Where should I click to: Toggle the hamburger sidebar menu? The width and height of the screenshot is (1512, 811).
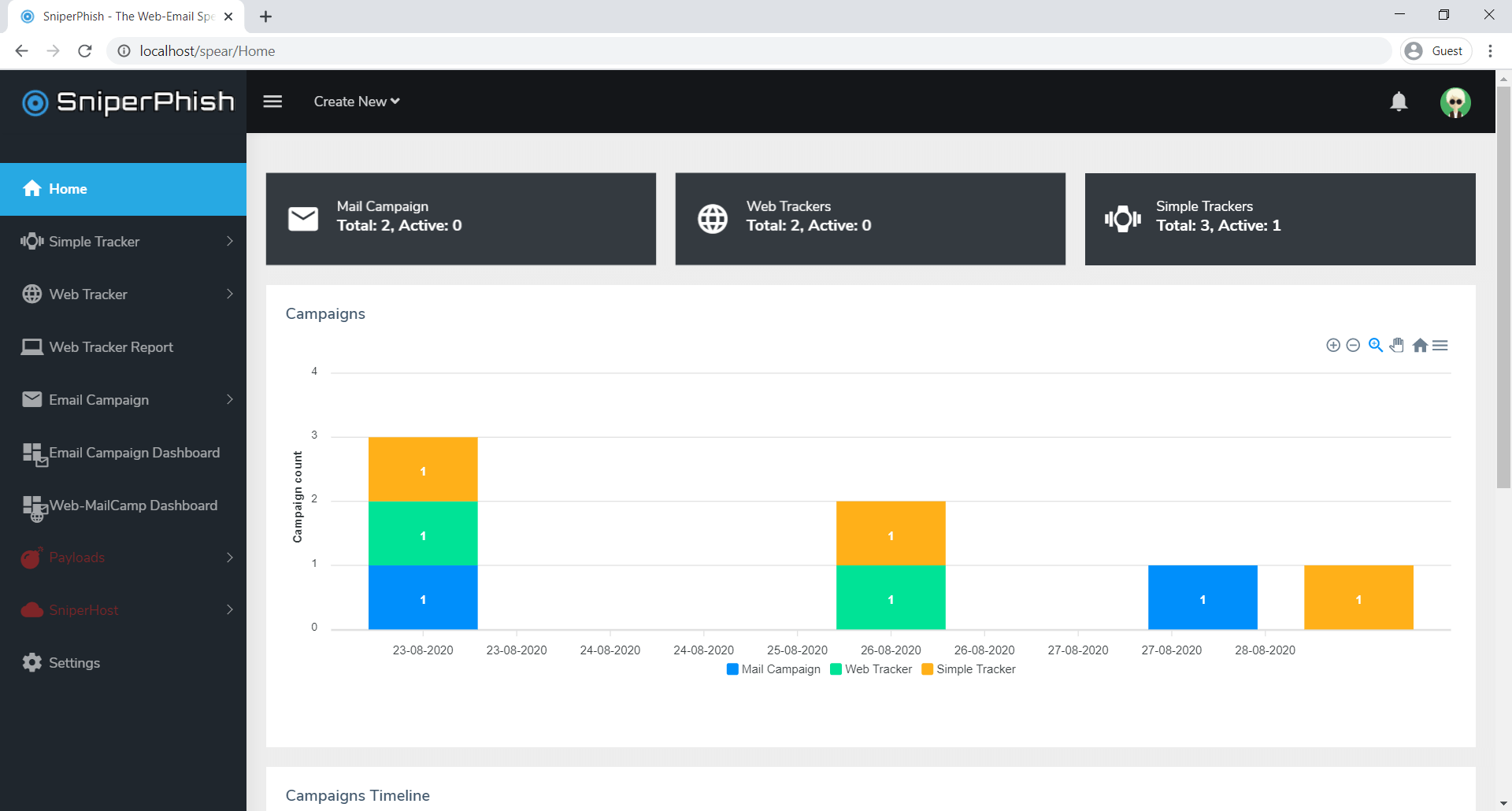[272, 102]
